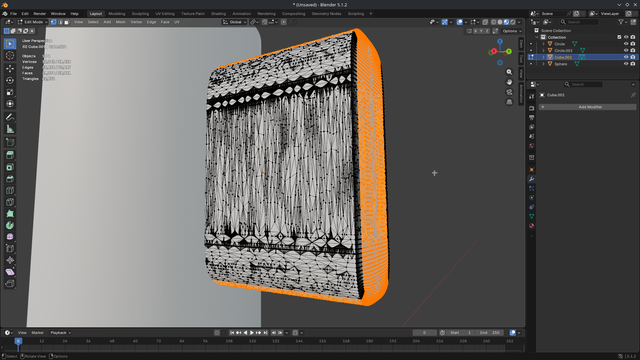Open the Material tab in Properties
Screen dimensions: 640x360
coord(531,226)
